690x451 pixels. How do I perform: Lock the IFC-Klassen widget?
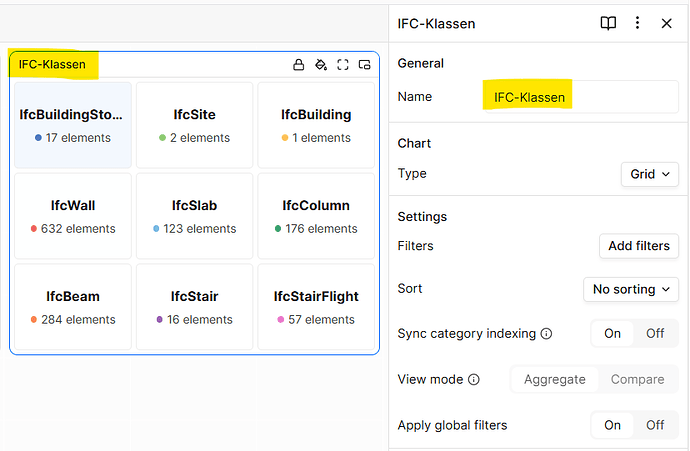click(299, 65)
